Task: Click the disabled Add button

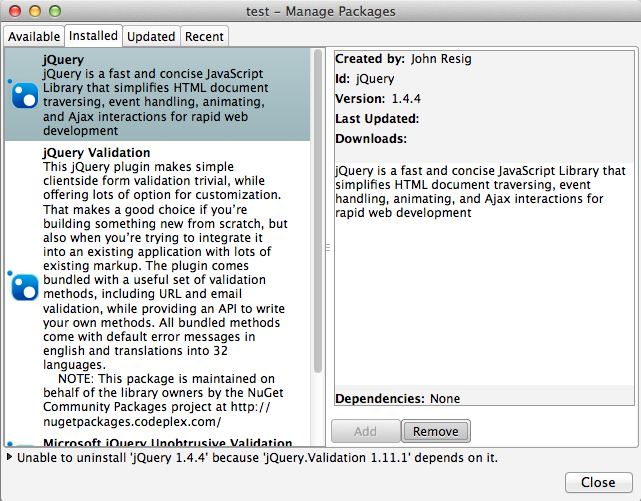Action: [365, 431]
